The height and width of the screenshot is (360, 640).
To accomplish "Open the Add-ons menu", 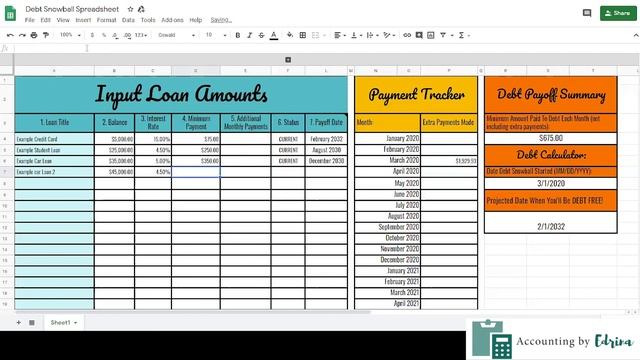I will [172, 20].
